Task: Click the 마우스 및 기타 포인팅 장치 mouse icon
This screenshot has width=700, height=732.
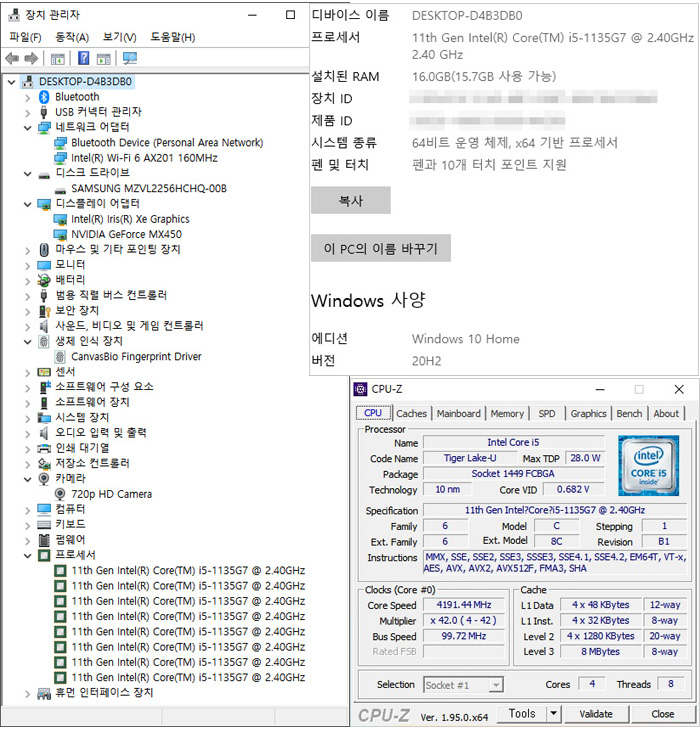Action: point(44,250)
